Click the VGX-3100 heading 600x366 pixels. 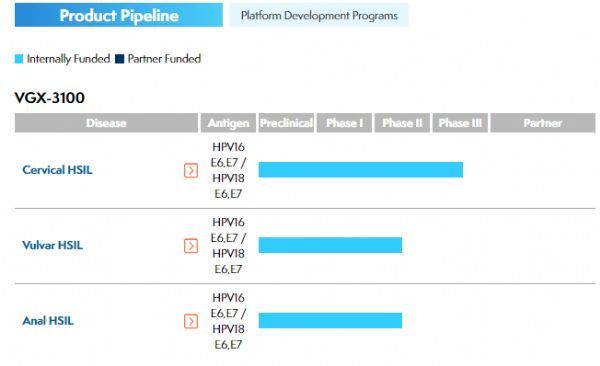coord(50,98)
